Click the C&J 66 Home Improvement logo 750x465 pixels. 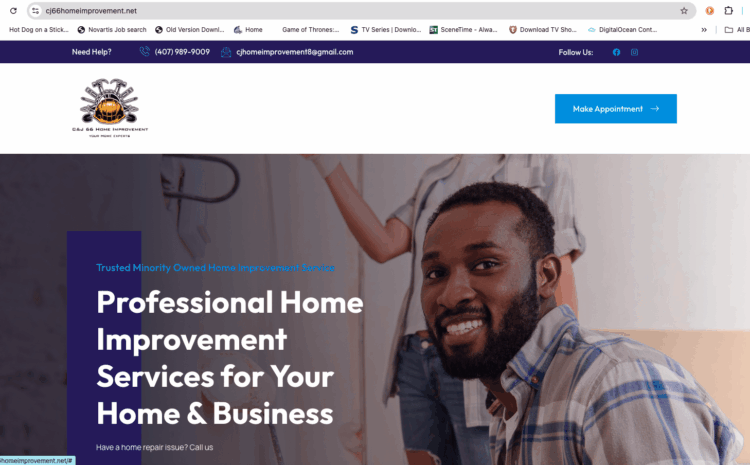point(110,108)
